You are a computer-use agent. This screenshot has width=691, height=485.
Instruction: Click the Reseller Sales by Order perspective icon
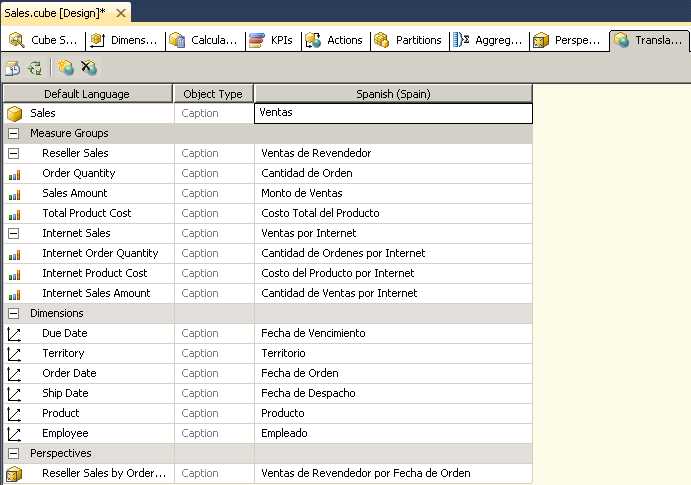(14, 474)
